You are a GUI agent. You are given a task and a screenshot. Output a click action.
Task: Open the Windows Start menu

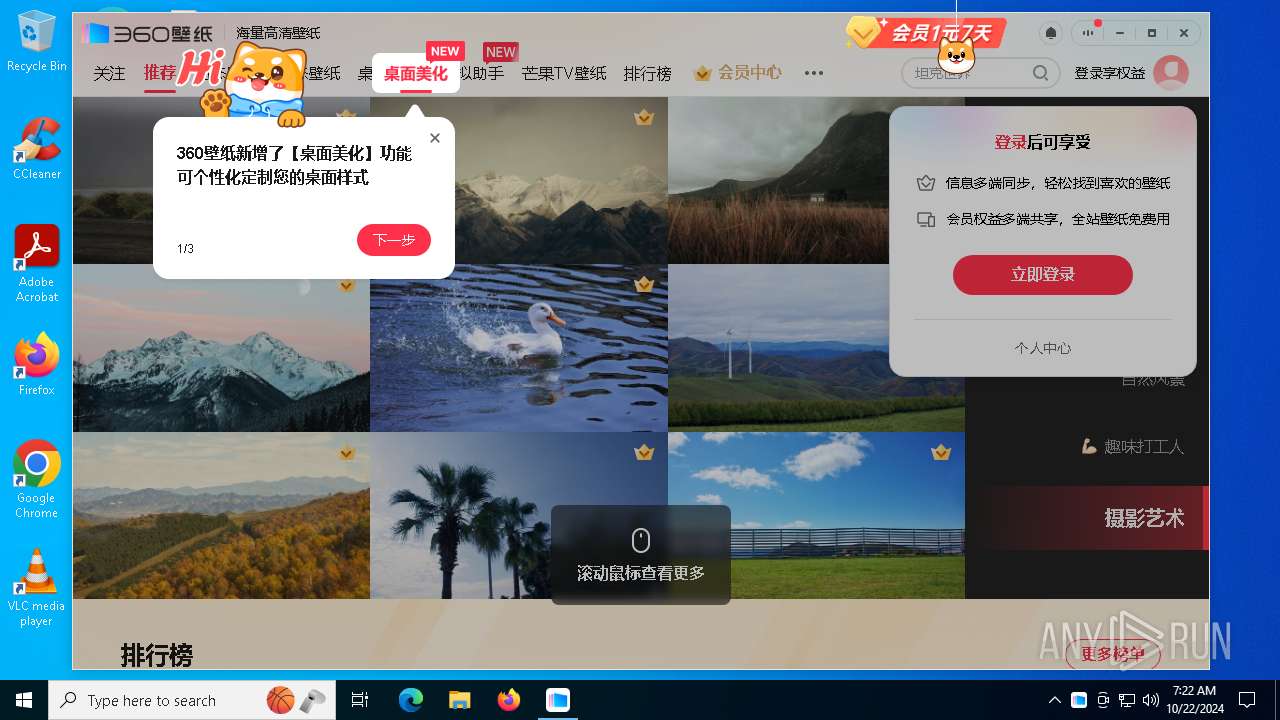point(23,700)
